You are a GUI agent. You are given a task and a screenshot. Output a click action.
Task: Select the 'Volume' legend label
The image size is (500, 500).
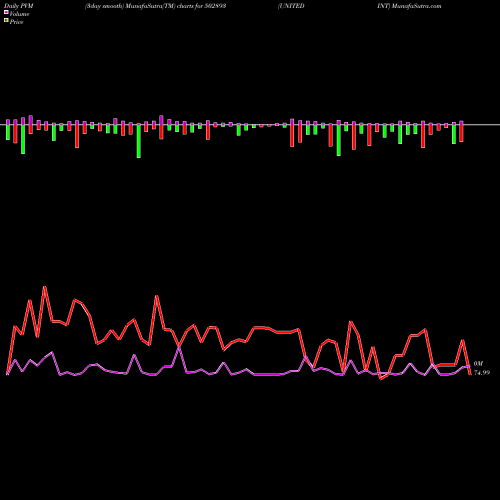(19, 14)
